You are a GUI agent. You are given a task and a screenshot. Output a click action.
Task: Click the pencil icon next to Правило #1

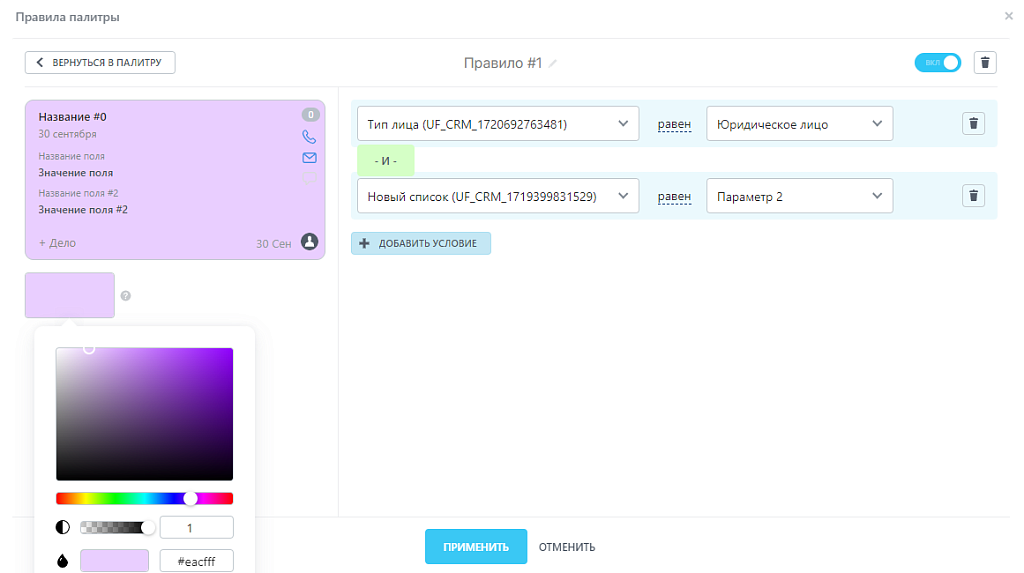pos(553,63)
